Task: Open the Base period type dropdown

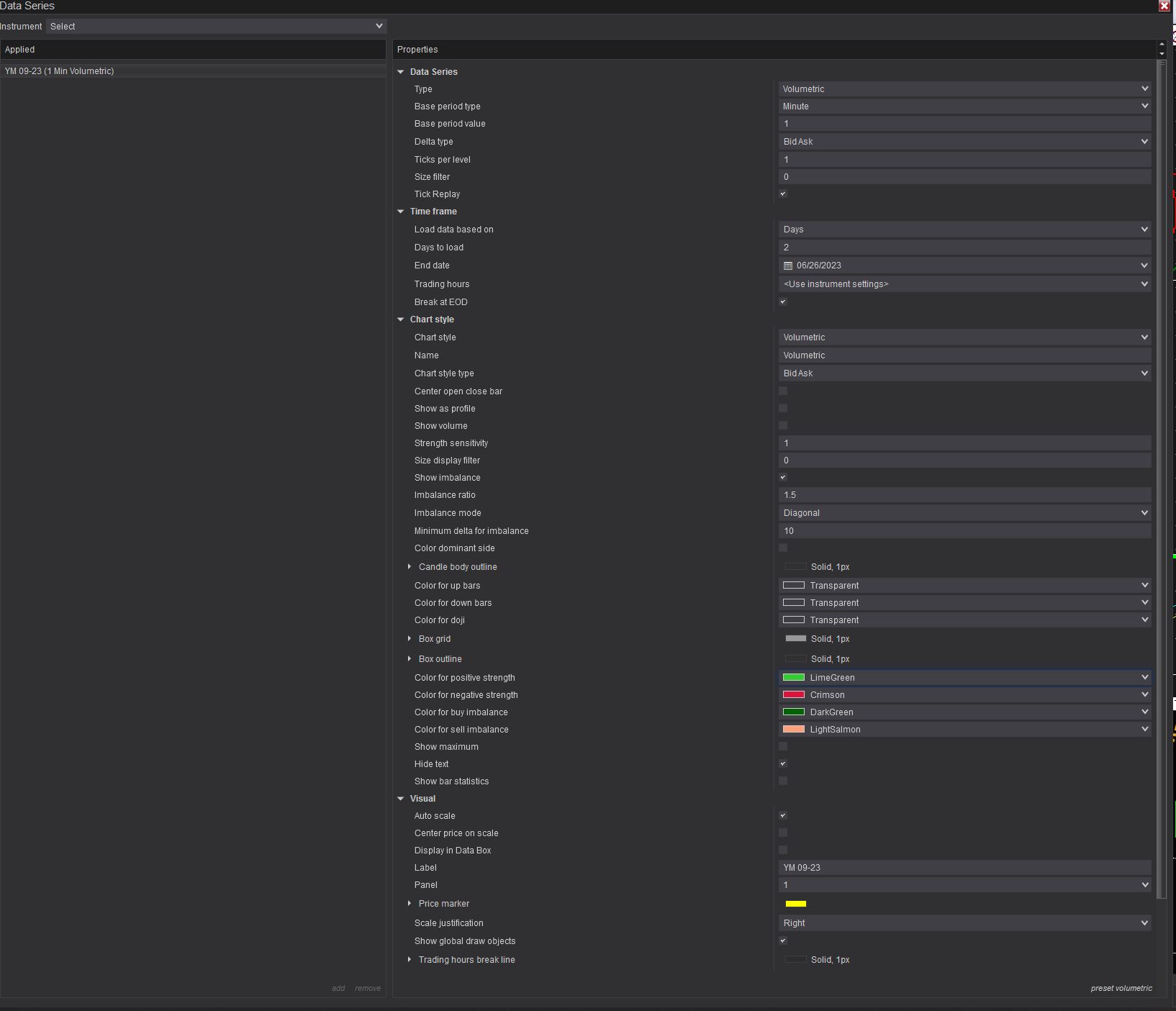Action: (964, 106)
